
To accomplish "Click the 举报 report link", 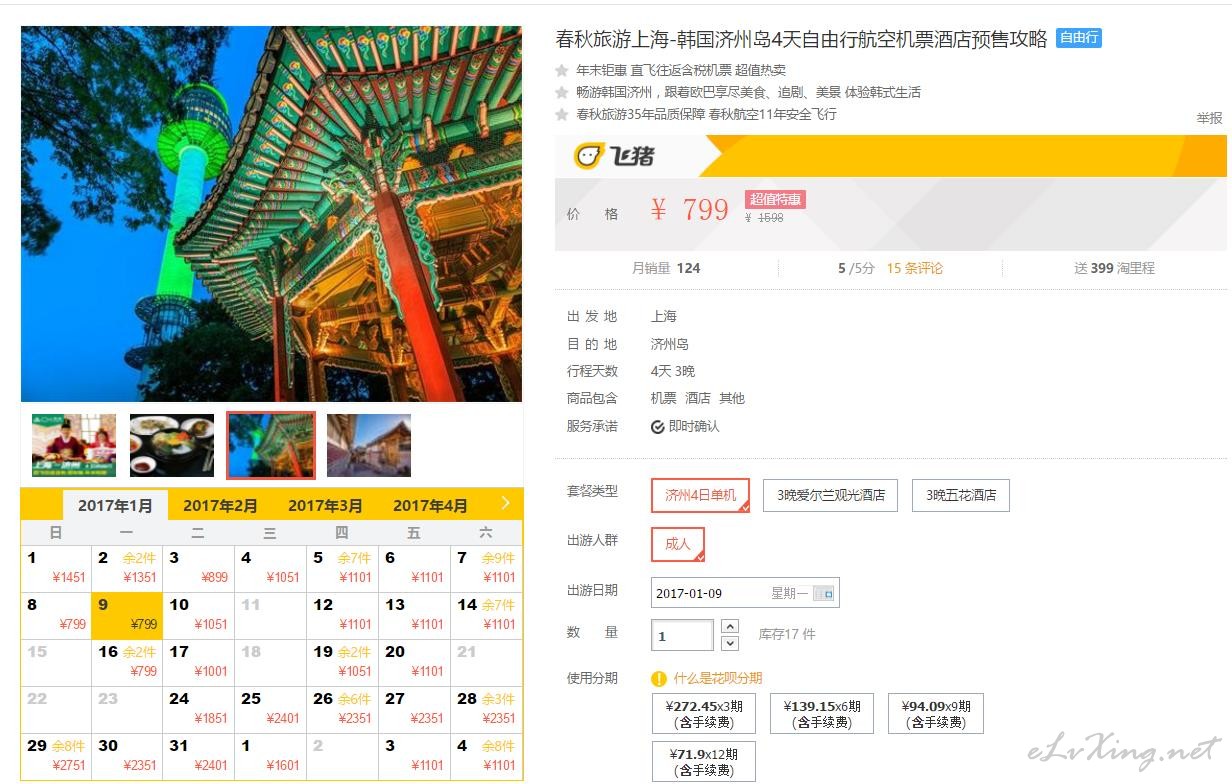I will 1209,118.
